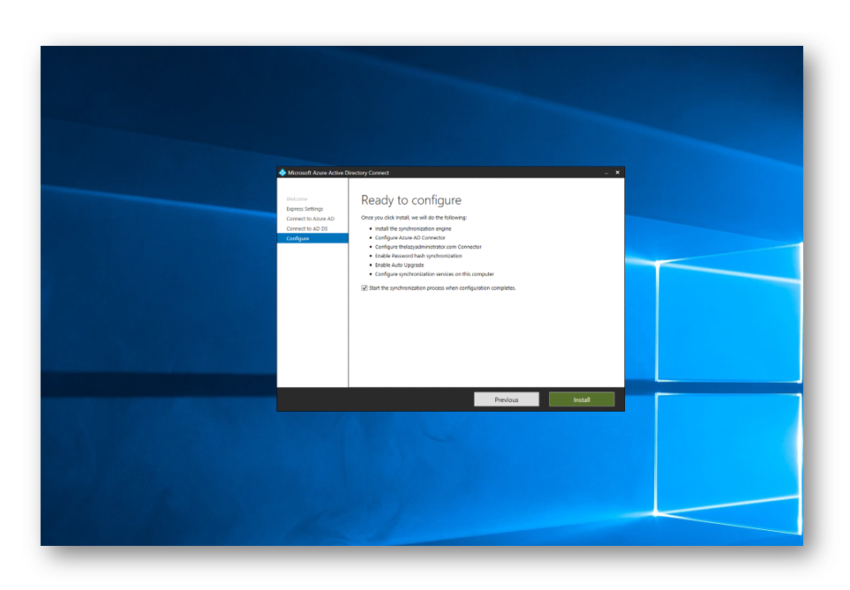Open the Connect to Azure AD step
The image size is (850, 590).
[x=310, y=219]
